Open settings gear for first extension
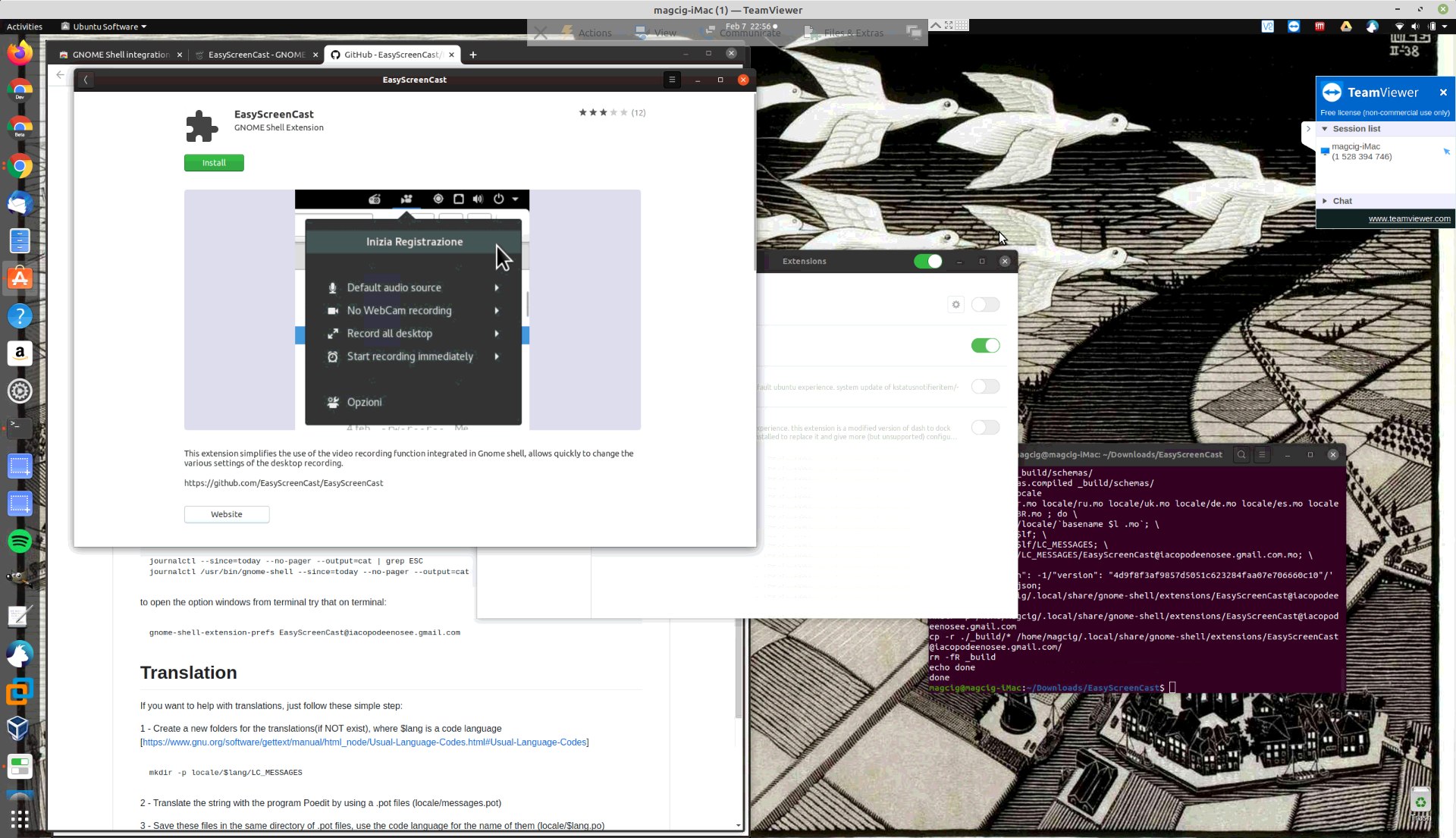Image resolution: width=1456 pixels, height=838 pixels. point(956,305)
